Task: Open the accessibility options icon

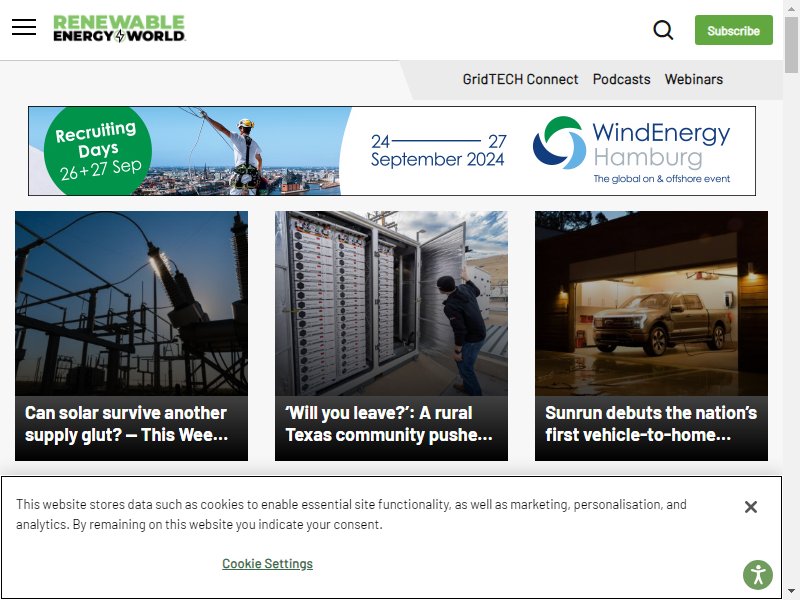Action: pyautogui.click(x=758, y=575)
